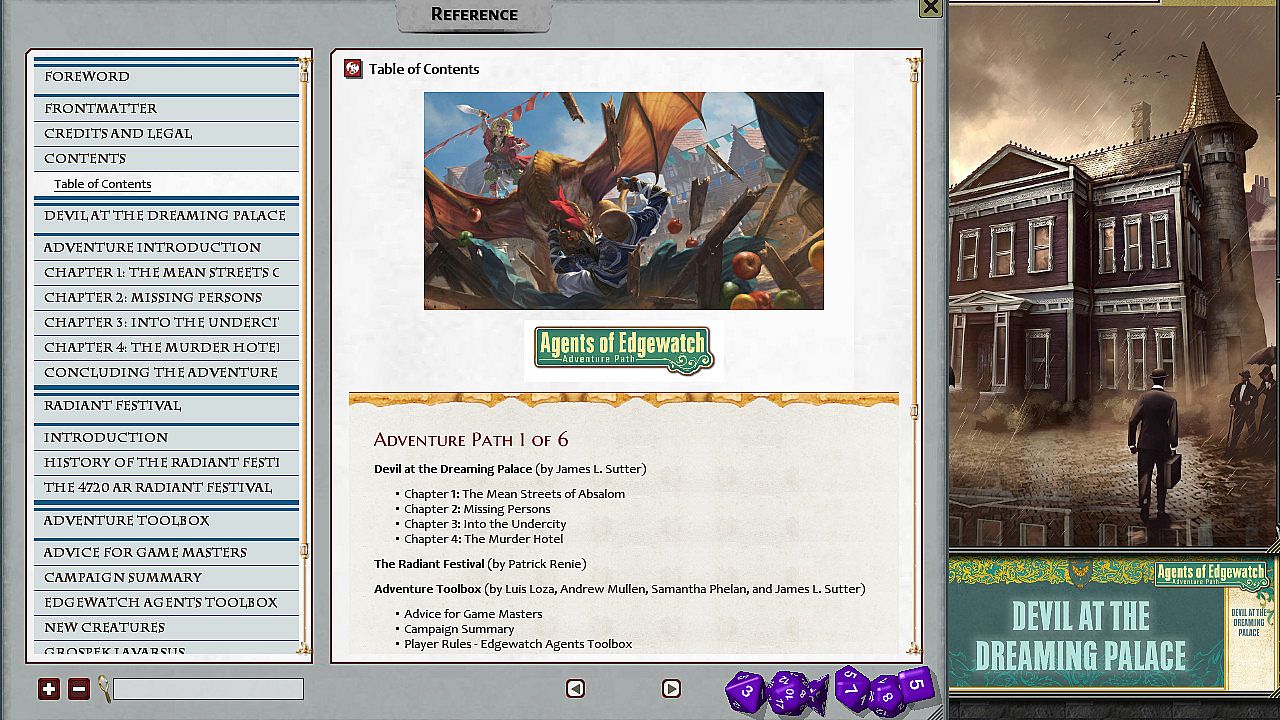The width and height of the screenshot is (1280, 720).
Task: Click Chapter 3: Into the Undercity bullet
Action: point(485,524)
